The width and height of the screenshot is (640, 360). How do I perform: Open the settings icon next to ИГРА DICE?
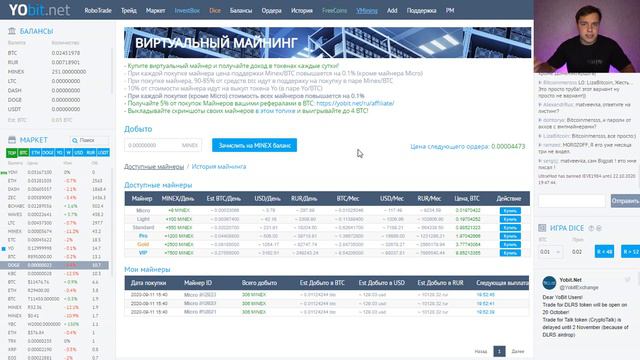[599, 228]
